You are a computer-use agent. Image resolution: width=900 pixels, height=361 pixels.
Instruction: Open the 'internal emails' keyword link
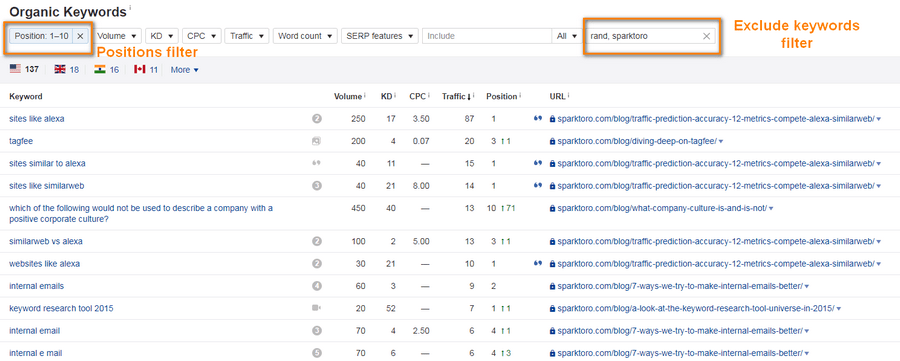pos(36,286)
